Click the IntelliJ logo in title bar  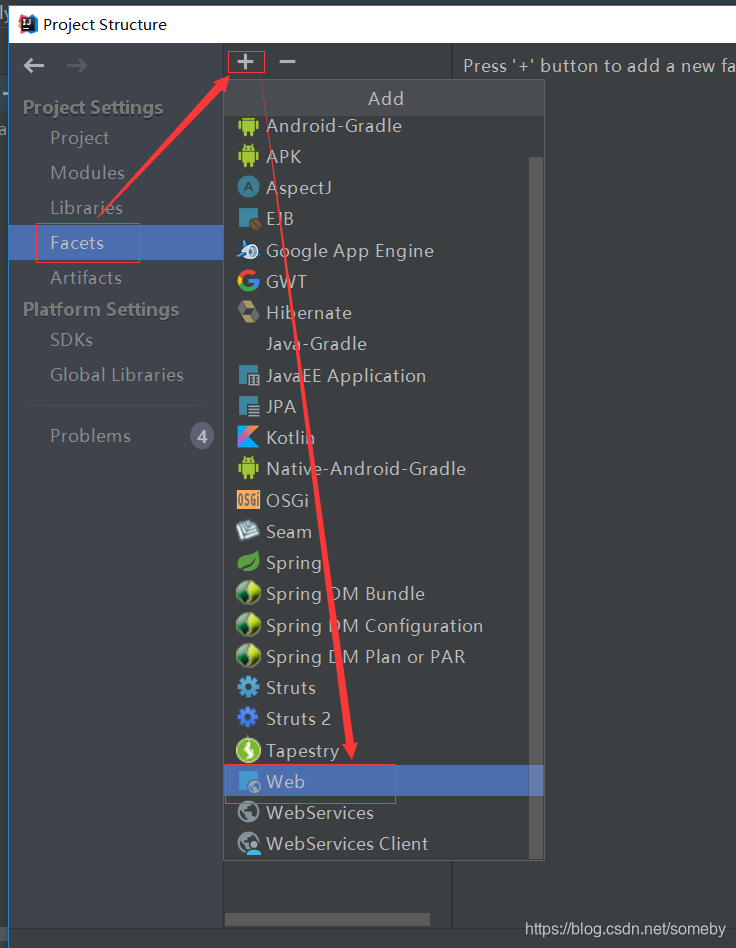pos(28,24)
